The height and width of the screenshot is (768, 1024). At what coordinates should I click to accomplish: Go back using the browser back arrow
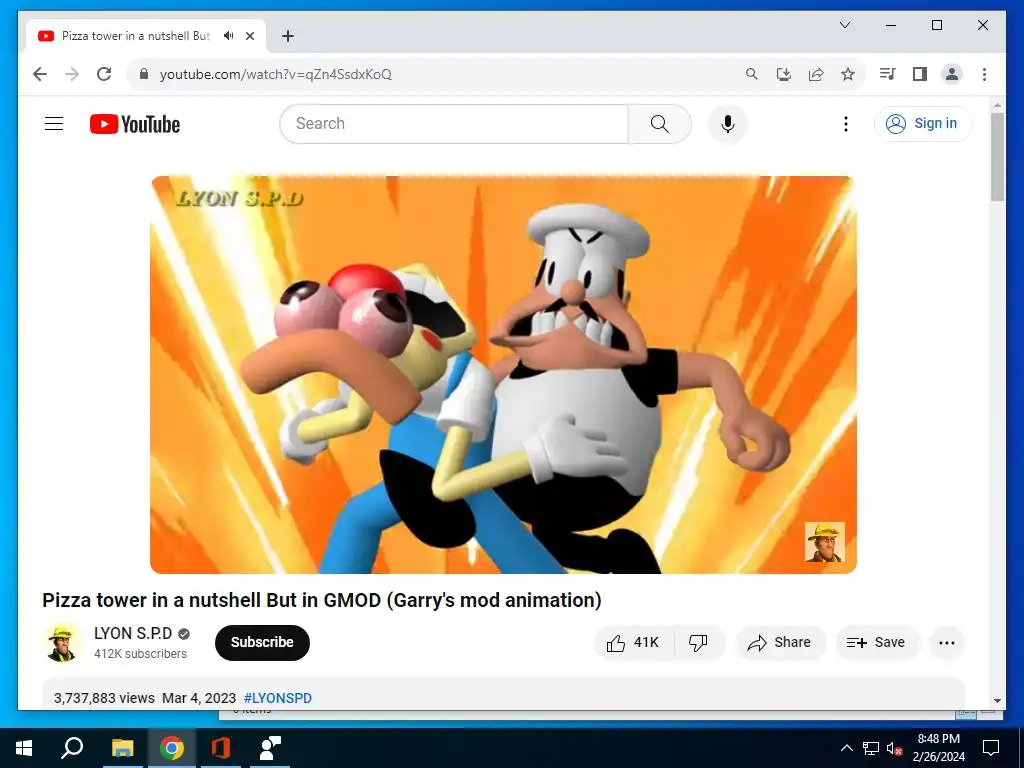coord(40,74)
